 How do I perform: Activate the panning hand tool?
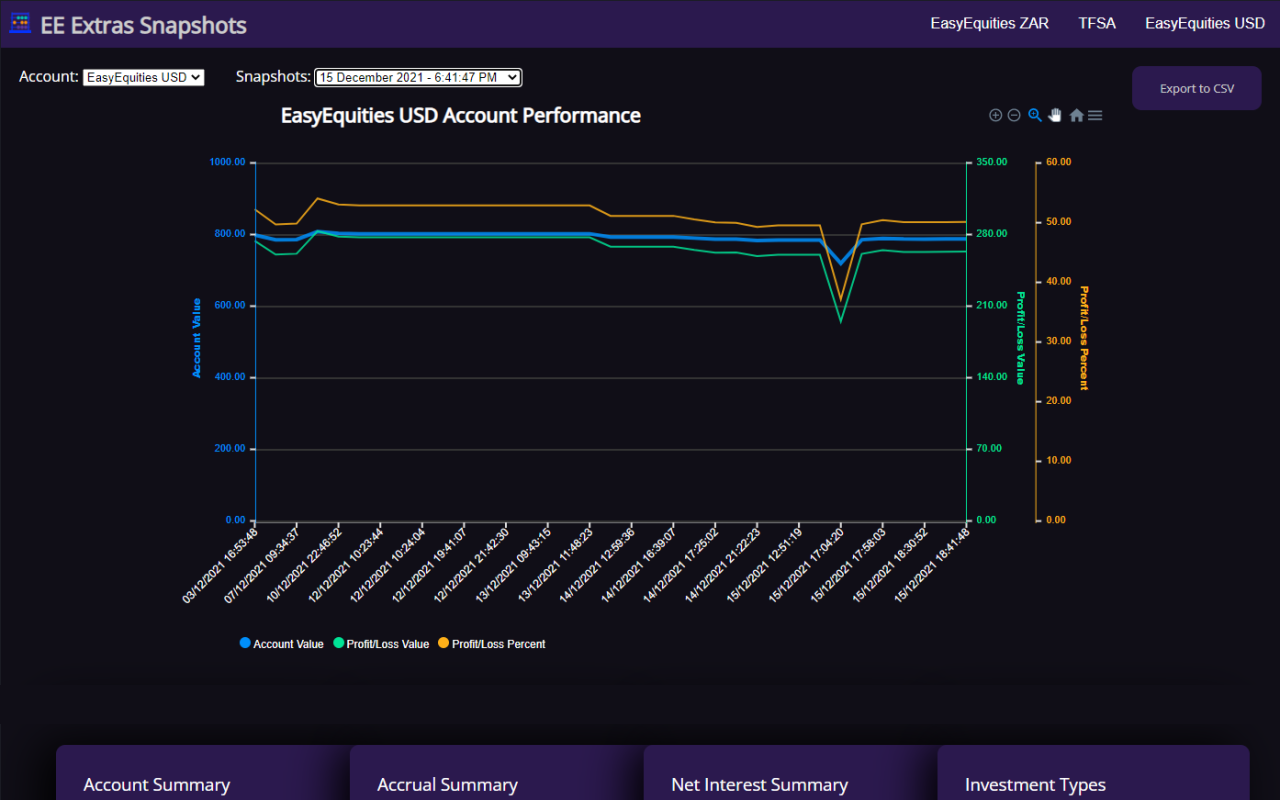coord(1055,115)
